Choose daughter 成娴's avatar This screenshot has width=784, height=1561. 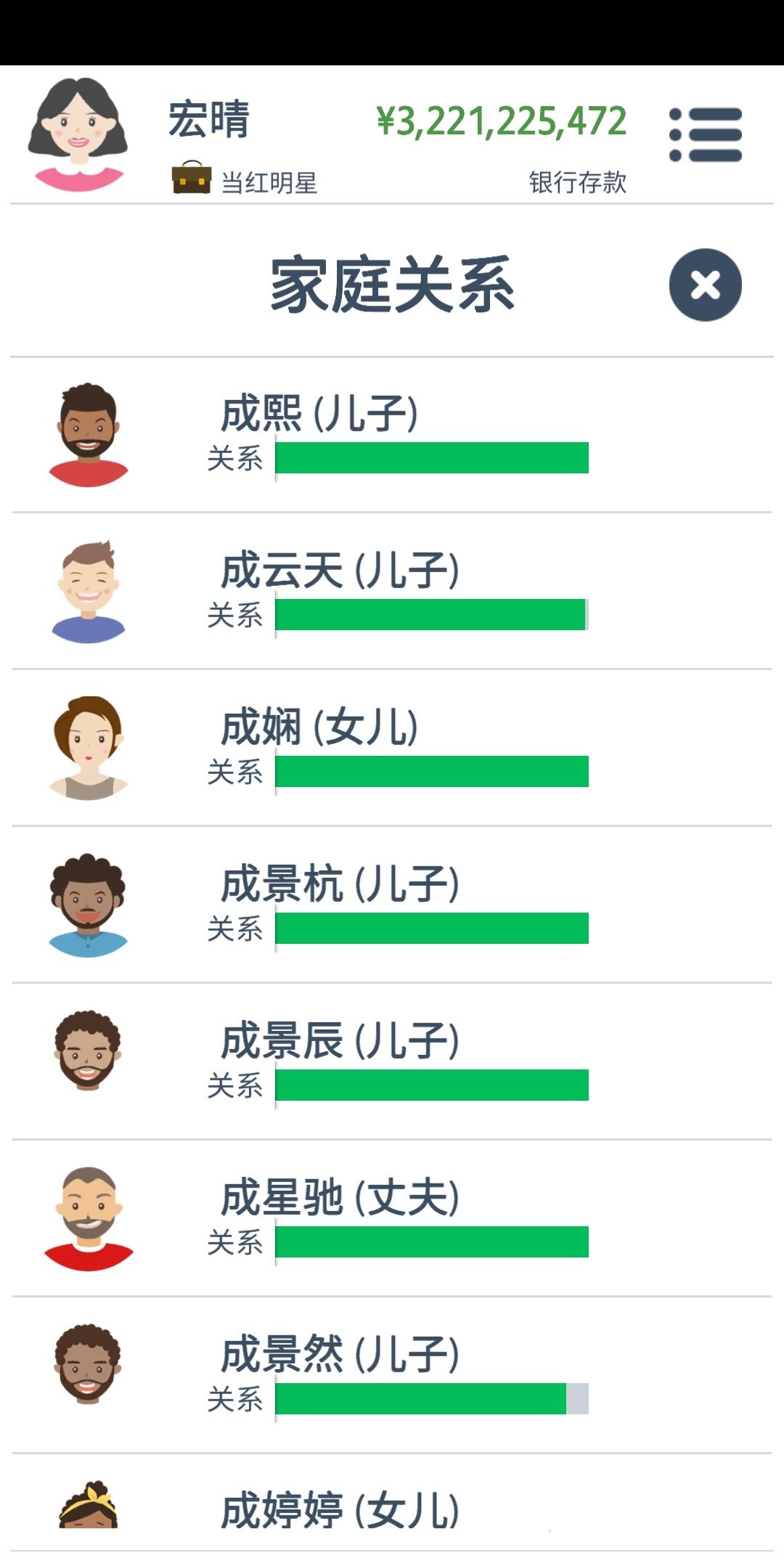(89, 749)
